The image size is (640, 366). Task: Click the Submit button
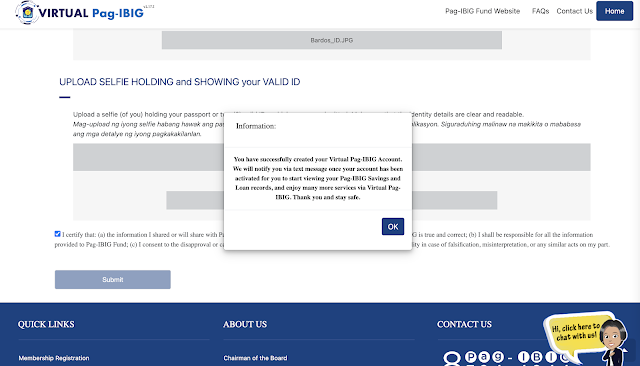click(113, 279)
